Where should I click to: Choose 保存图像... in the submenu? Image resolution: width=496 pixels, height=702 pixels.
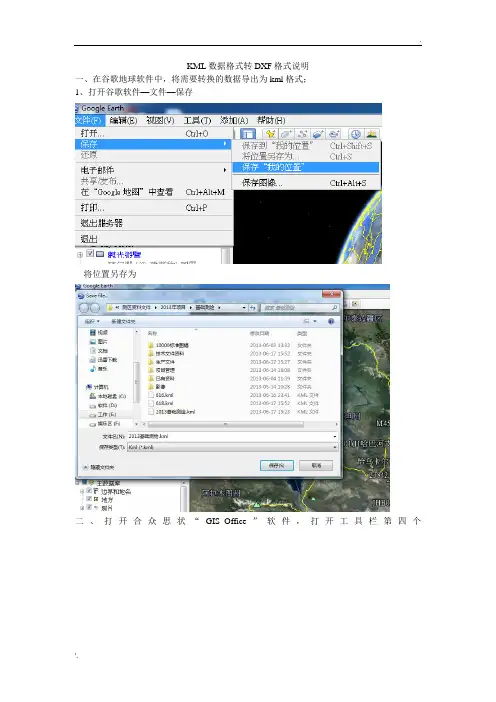pyautogui.click(x=307, y=183)
